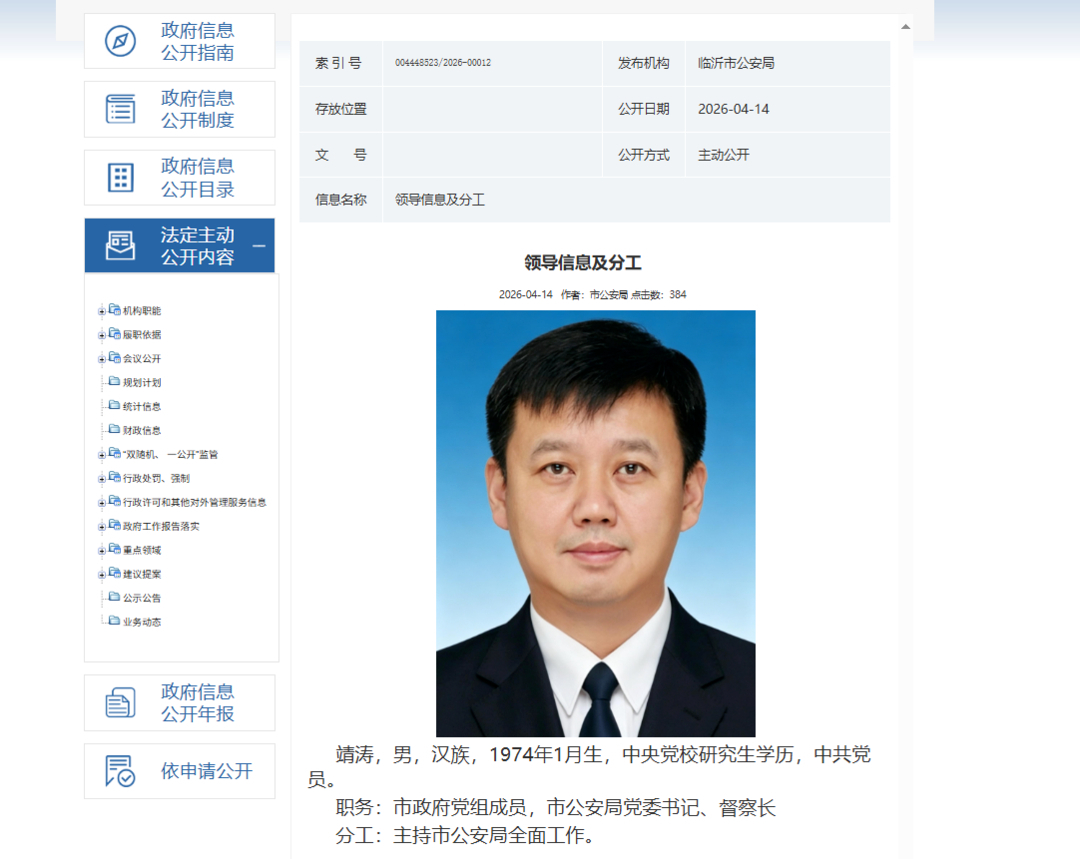The image size is (1080, 859).
Task: Click the compass icon beside 政府信息公开指南
Action: (120, 42)
